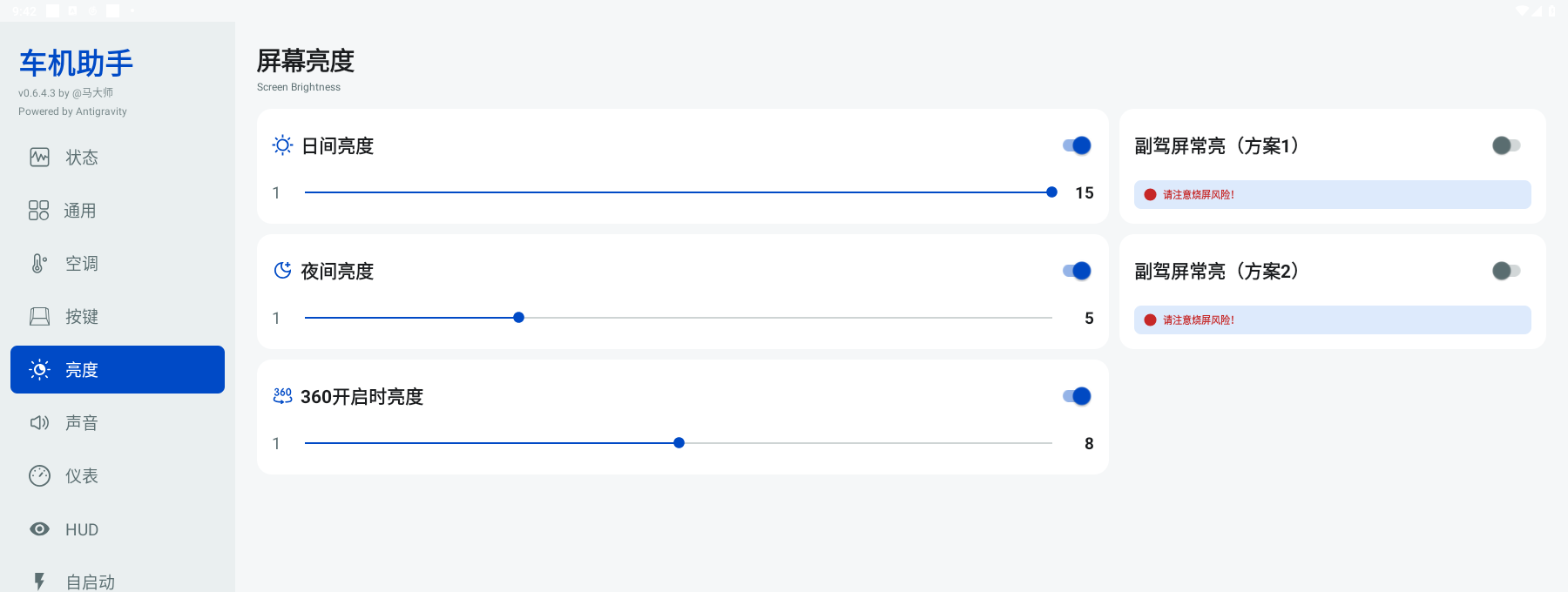Open the 自启动 lightning icon
Viewport: 1568px width, 592px height.
(39, 582)
